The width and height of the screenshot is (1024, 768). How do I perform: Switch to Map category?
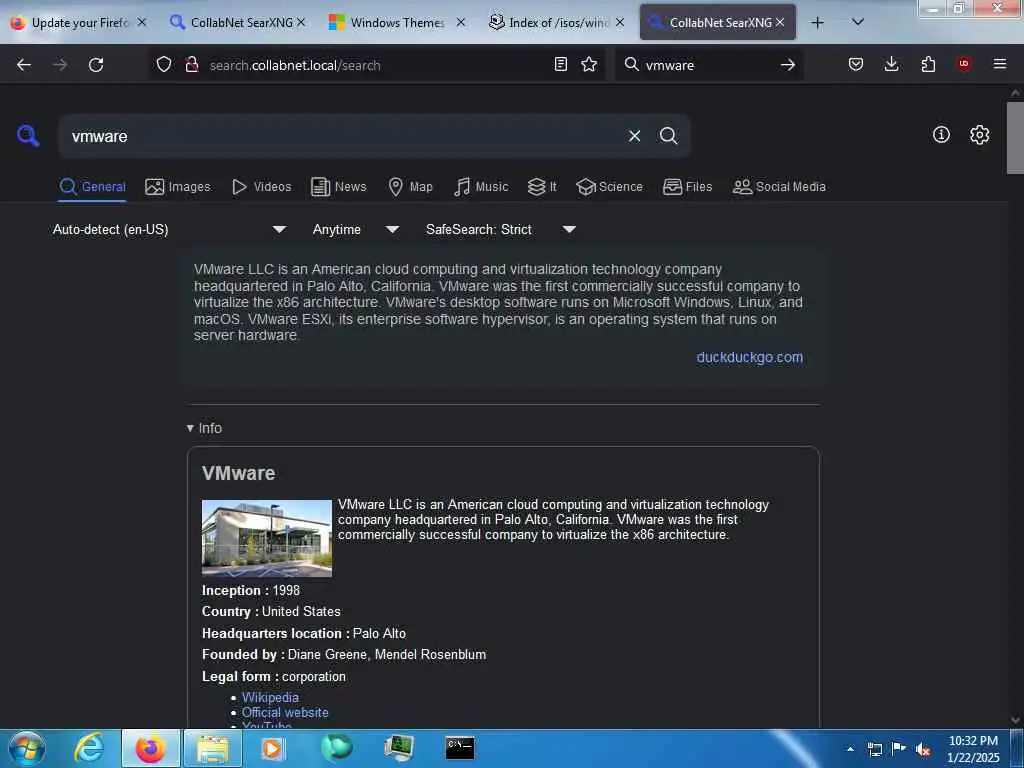pos(410,187)
